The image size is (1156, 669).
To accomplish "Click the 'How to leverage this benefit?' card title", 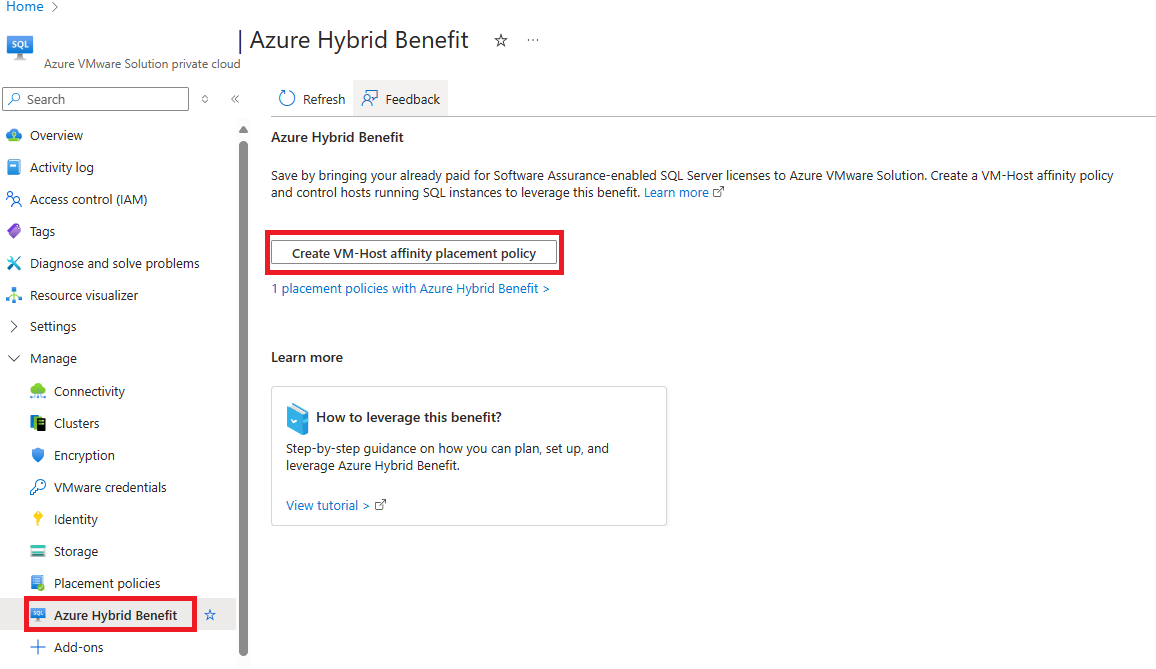I will point(408,417).
